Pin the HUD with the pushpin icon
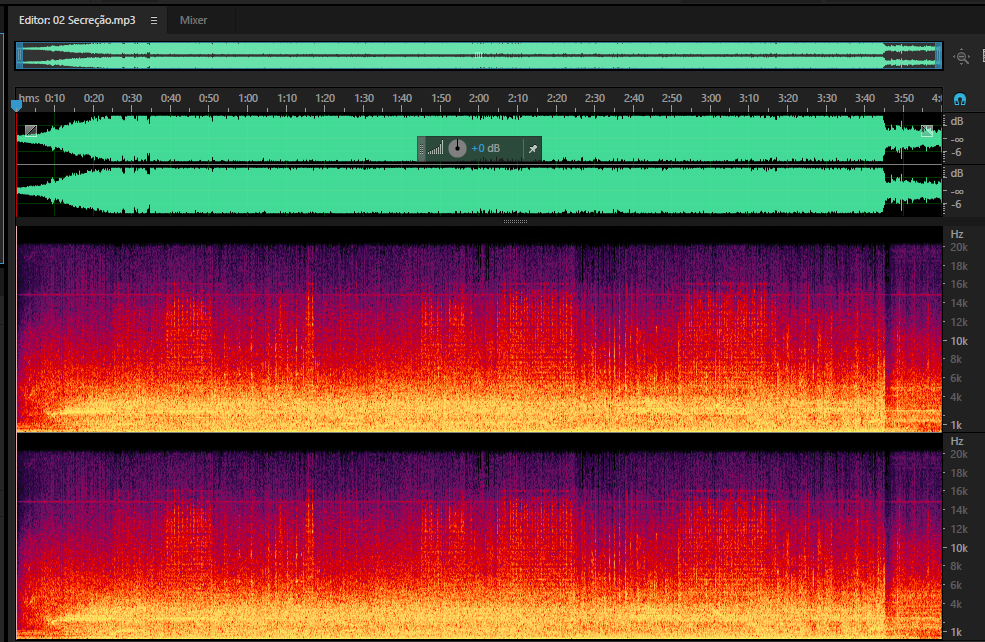The width and height of the screenshot is (985, 642). [533, 149]
